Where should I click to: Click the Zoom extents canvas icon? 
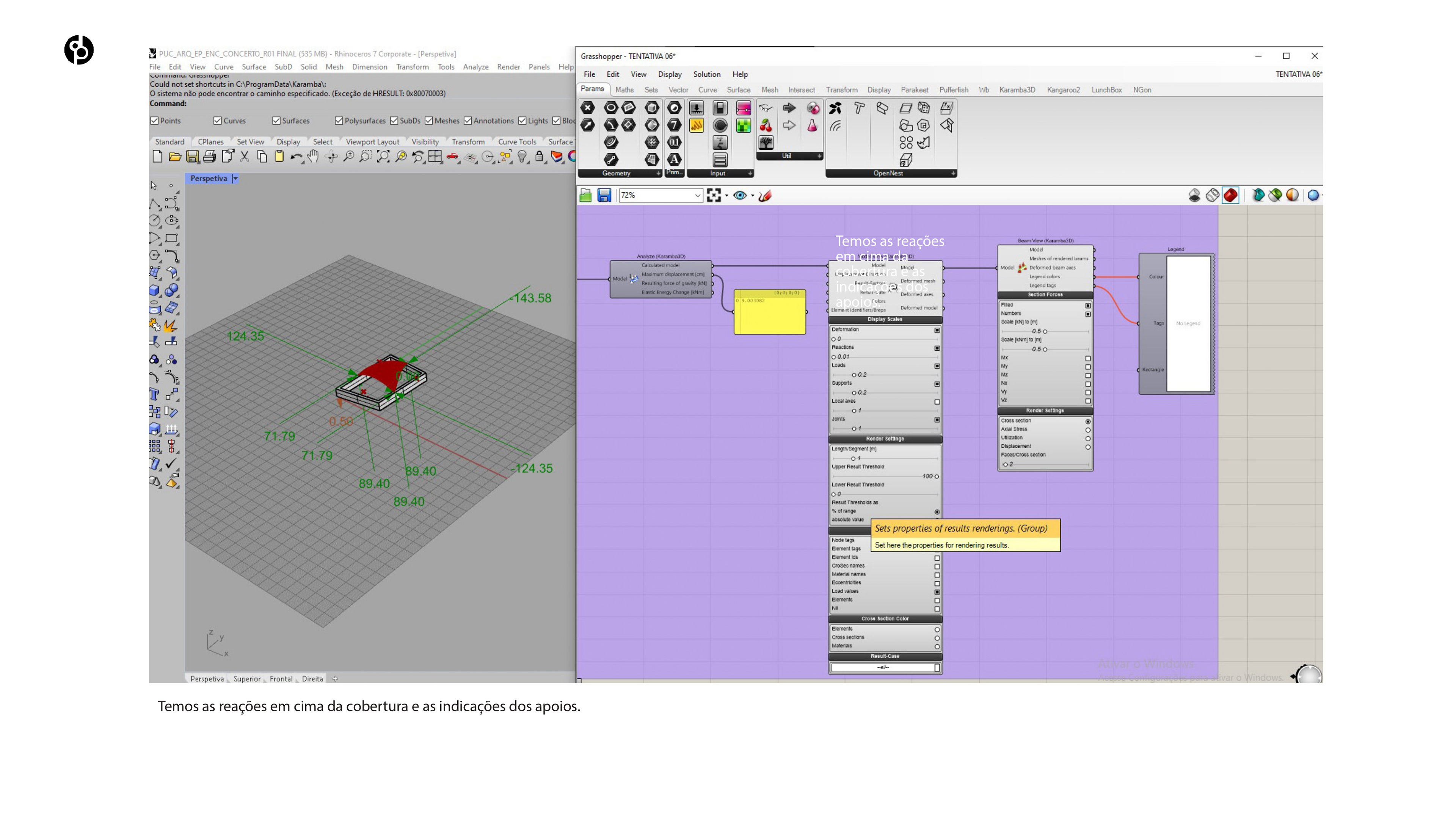pos(713,196)
